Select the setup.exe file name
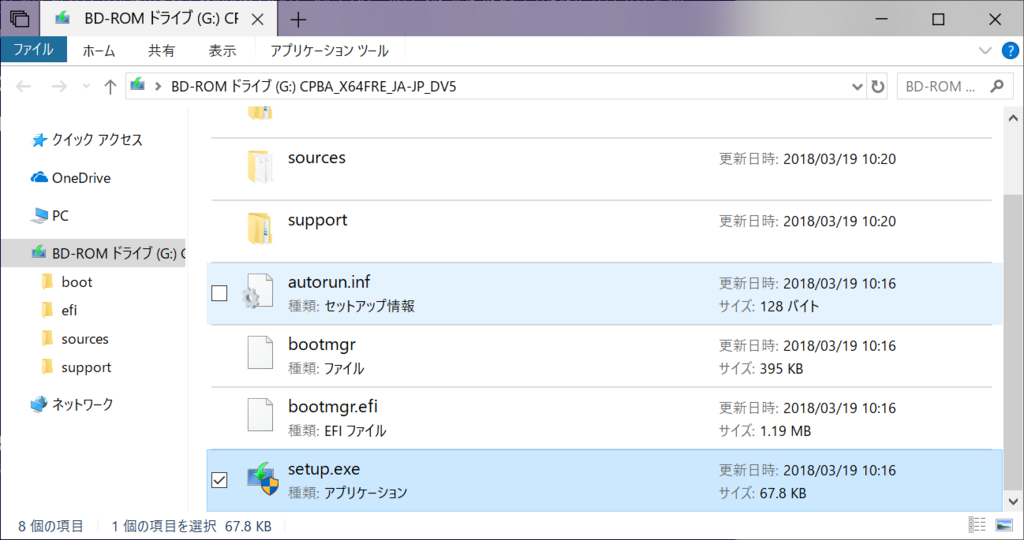This screenshot has width=1024, height=540. [x=324, y=469]
